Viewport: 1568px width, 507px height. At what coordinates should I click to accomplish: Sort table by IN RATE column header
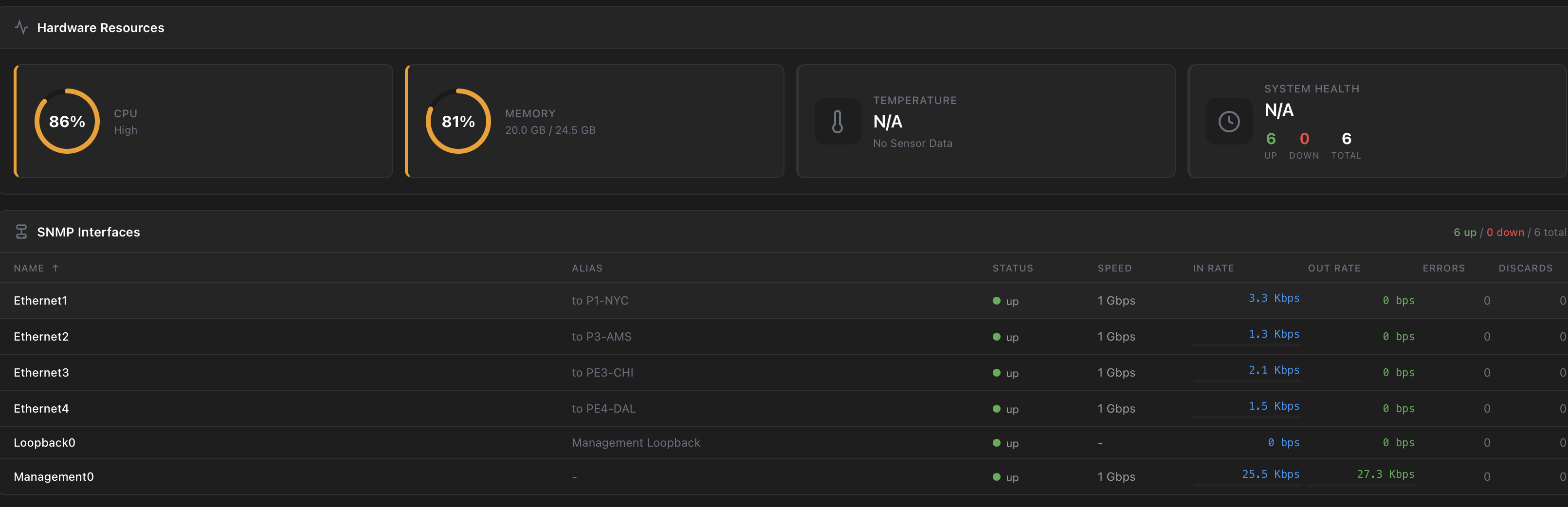point(1213,269)
